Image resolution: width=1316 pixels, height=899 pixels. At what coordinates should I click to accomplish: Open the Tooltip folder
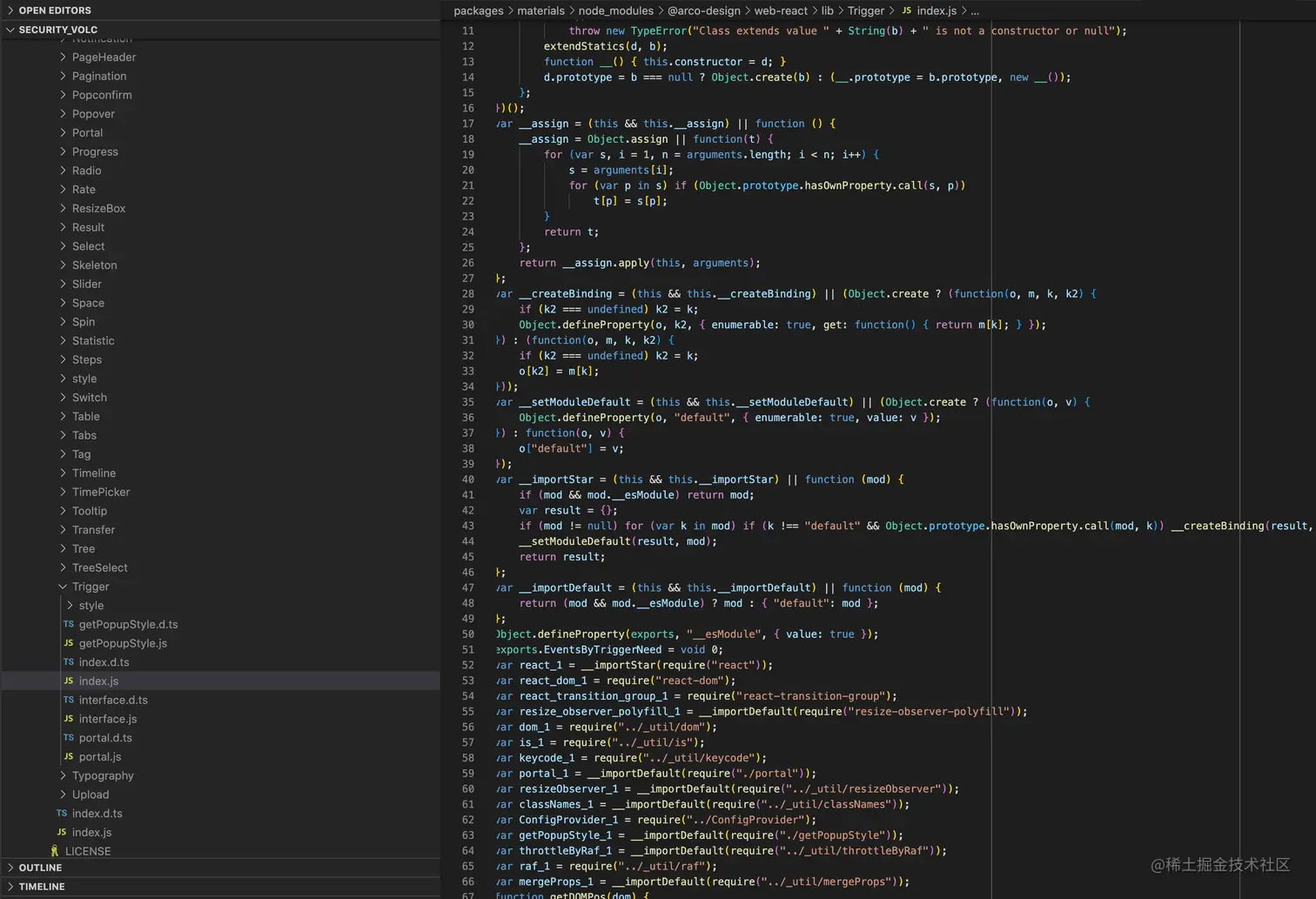[90, 511]
